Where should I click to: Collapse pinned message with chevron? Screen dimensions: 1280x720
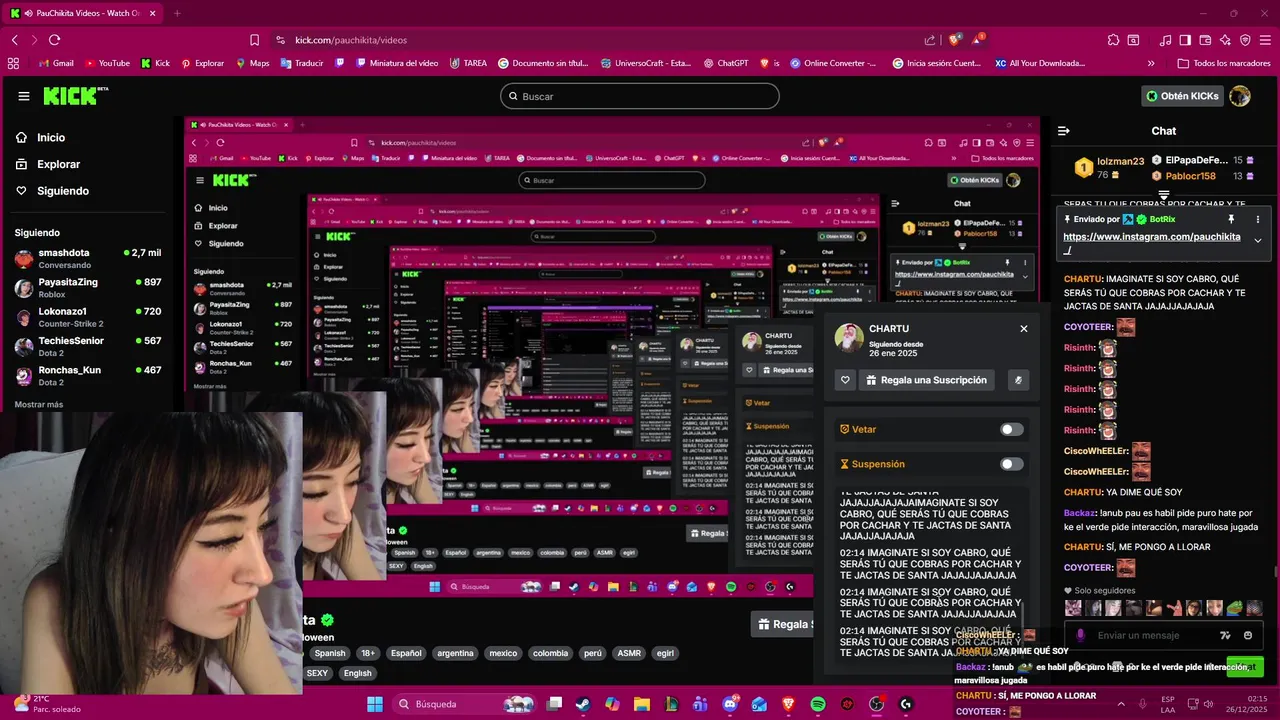[1258, 240]
